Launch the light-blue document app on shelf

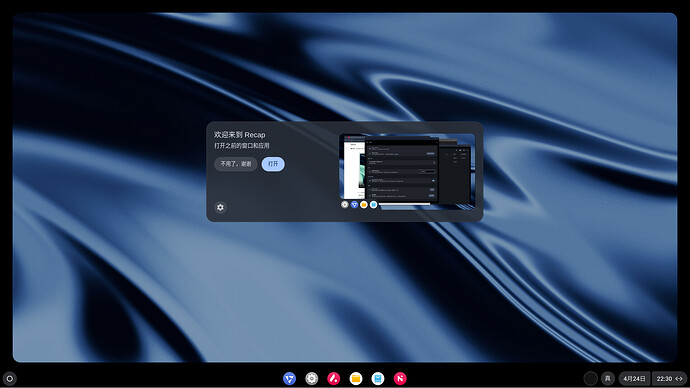coord(378,378)
